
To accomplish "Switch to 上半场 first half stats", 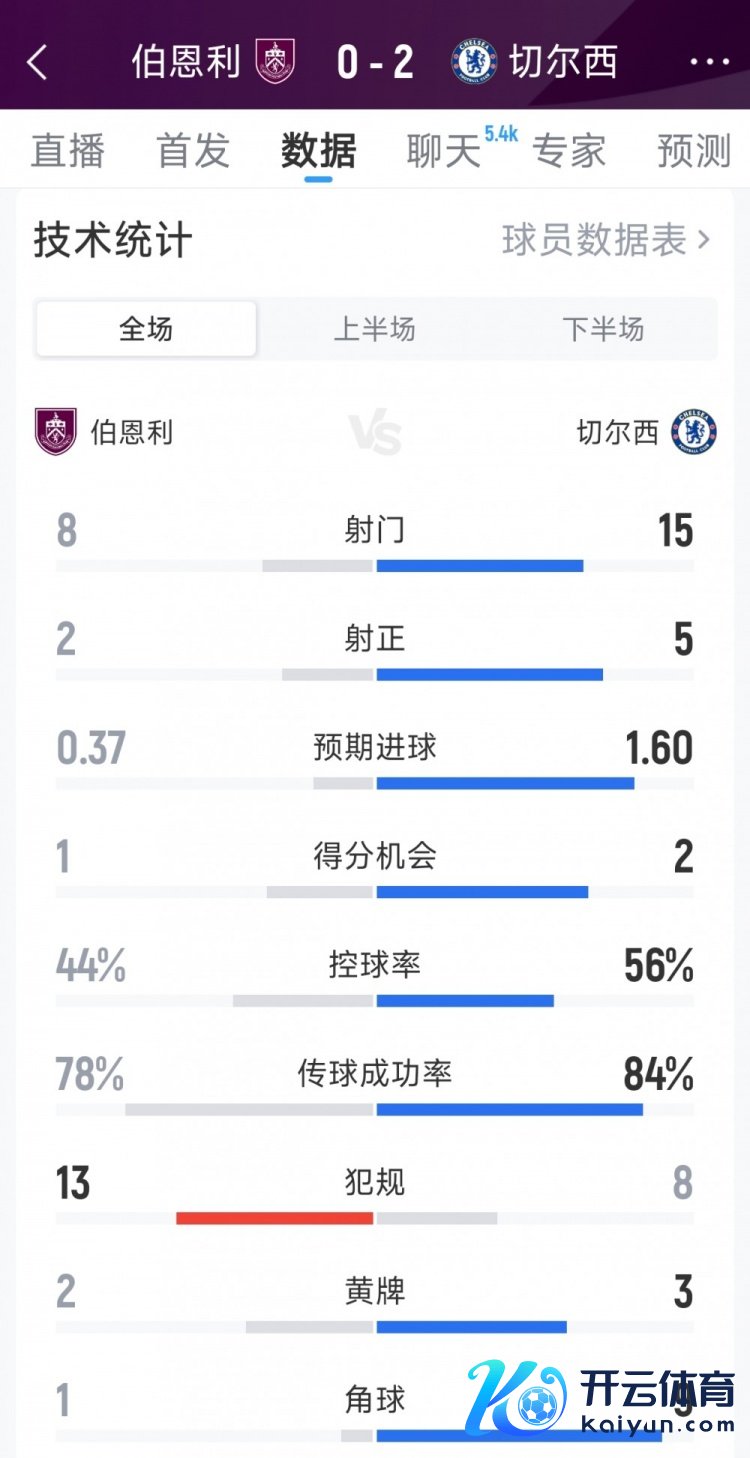I will click(x=374, y=329).
